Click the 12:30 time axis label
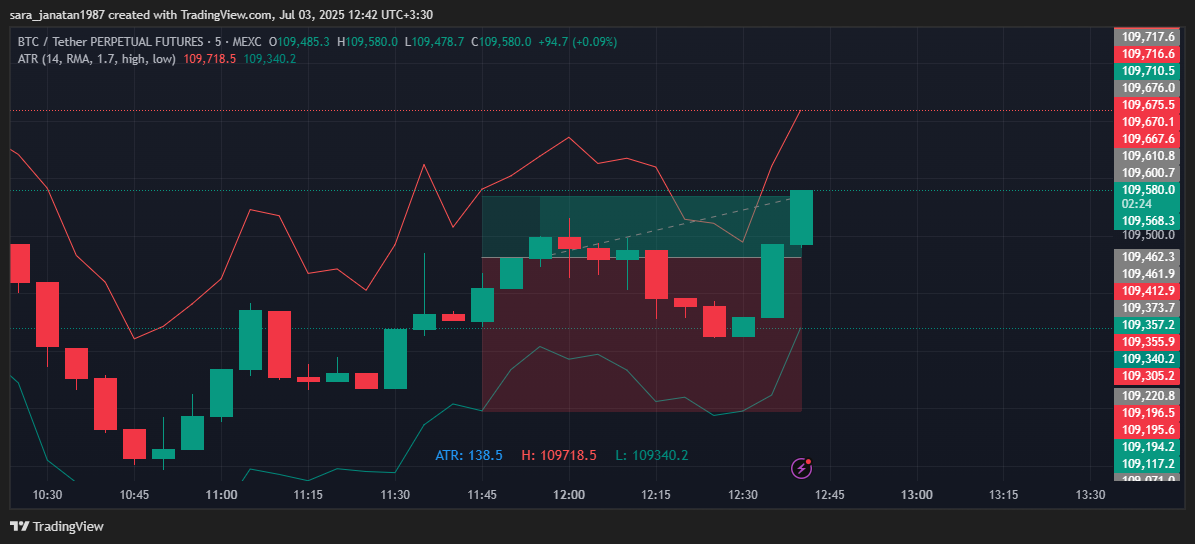The image size is (1195, 544). click(x=742, y=495)
